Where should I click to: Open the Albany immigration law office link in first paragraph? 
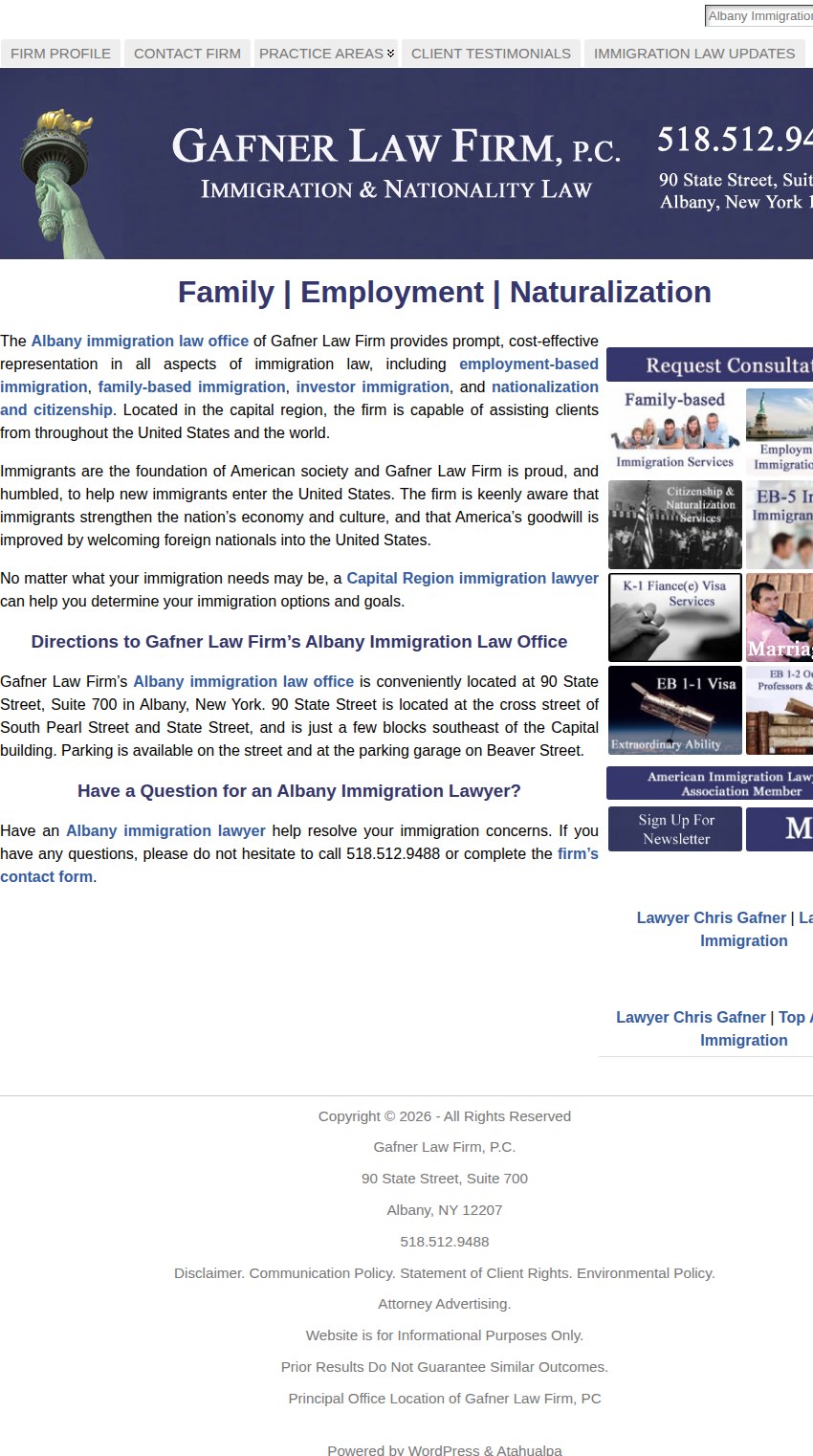click(140, 341)
